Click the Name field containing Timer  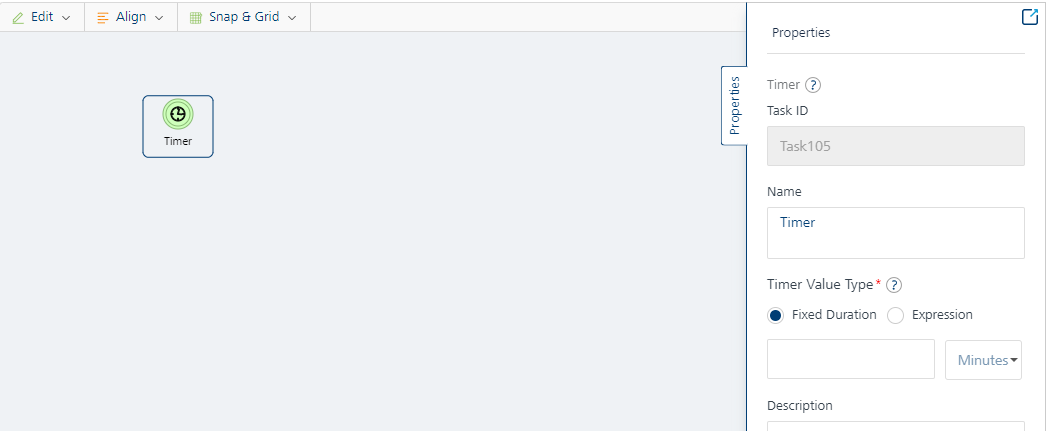[895, 233]
